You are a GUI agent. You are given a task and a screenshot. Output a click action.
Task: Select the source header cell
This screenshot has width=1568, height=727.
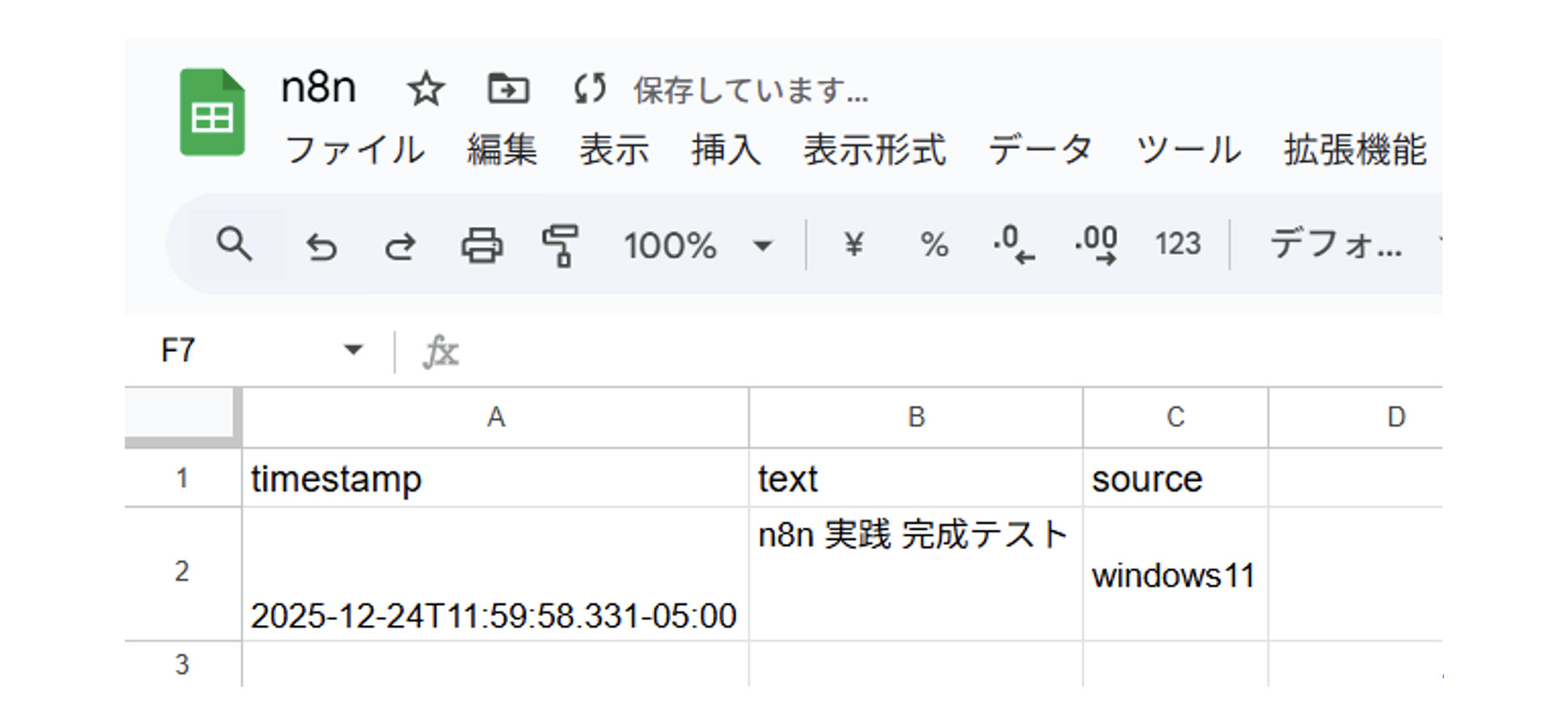1176,478
